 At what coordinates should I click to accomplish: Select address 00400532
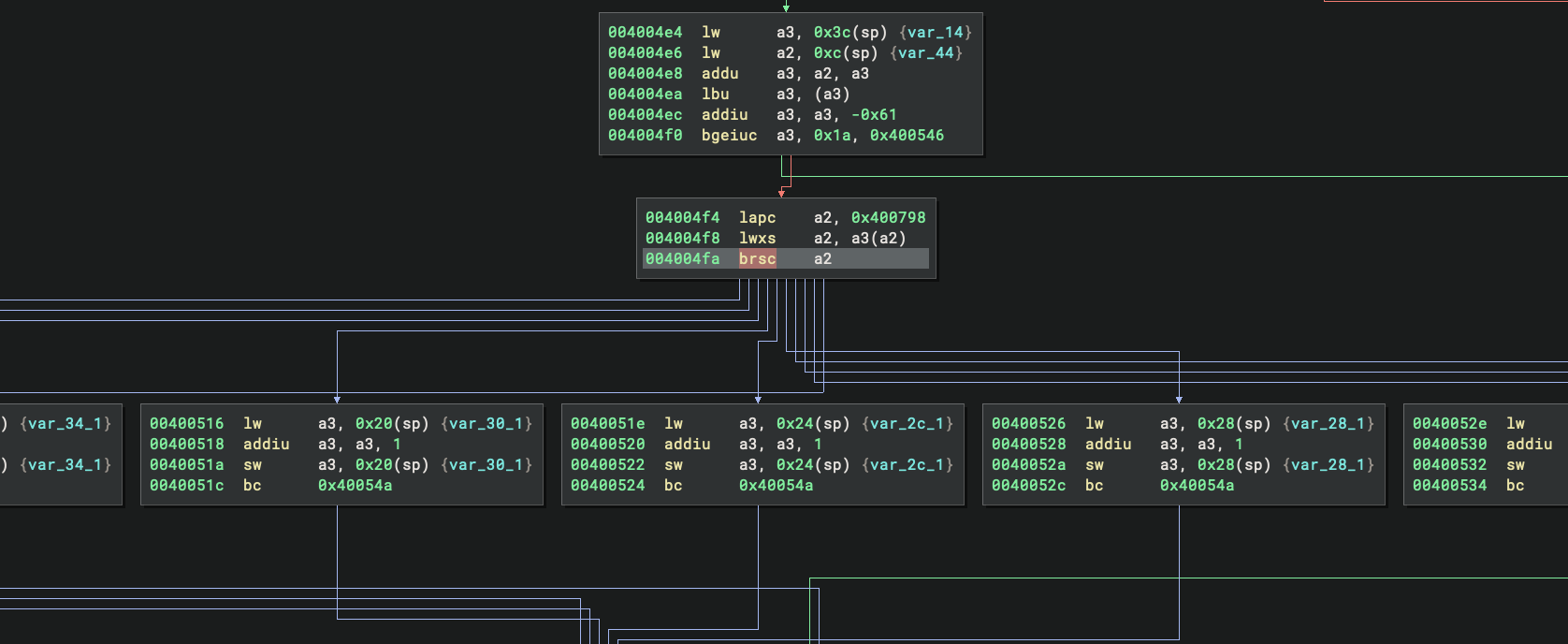1450,465
